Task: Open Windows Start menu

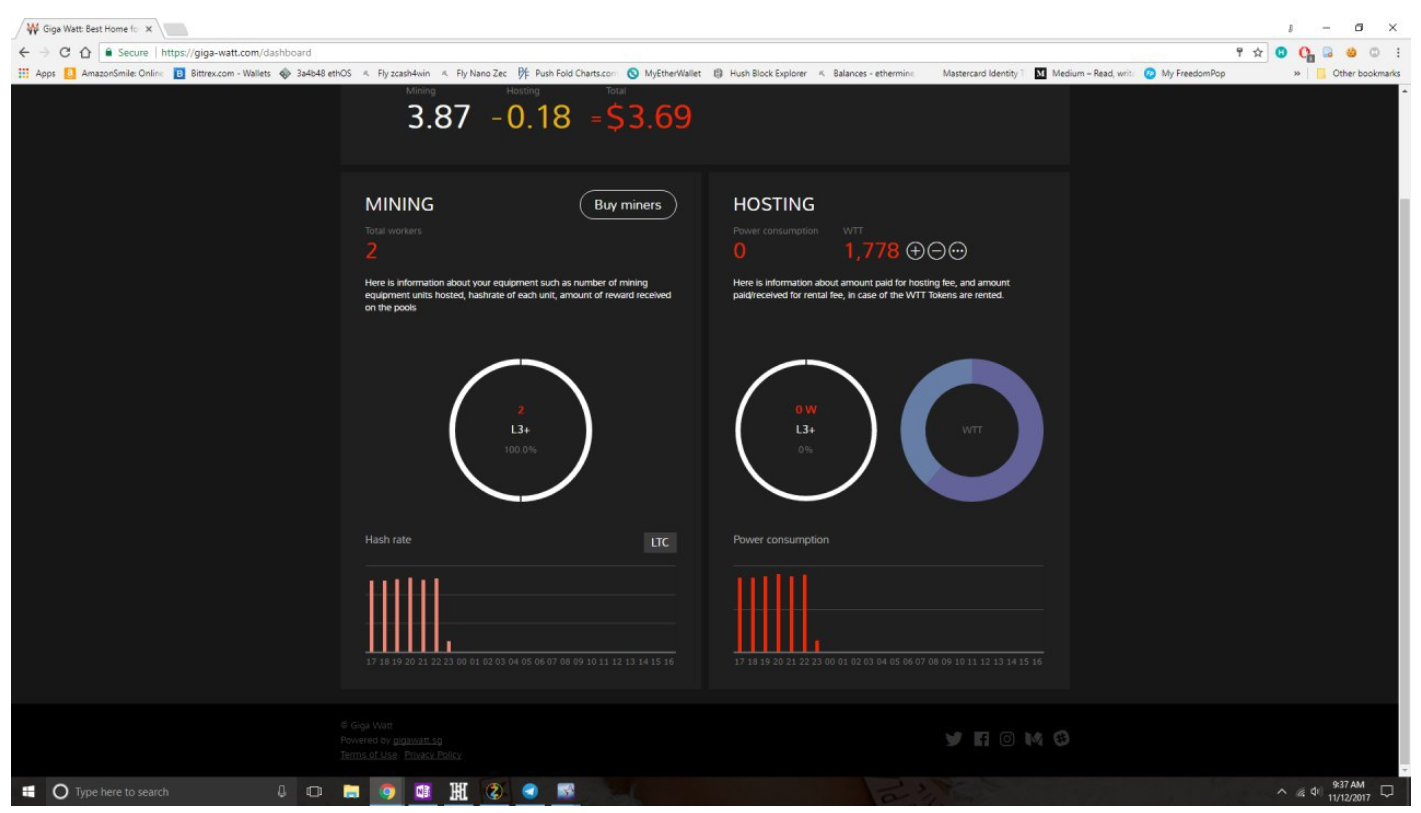Action: tap(27, 792)
